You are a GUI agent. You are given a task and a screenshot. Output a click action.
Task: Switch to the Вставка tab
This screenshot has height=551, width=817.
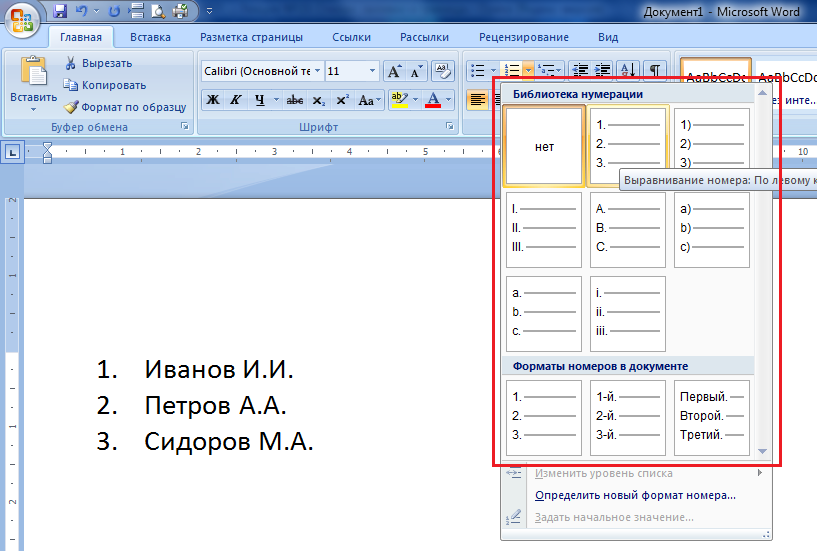click(150, 37)
